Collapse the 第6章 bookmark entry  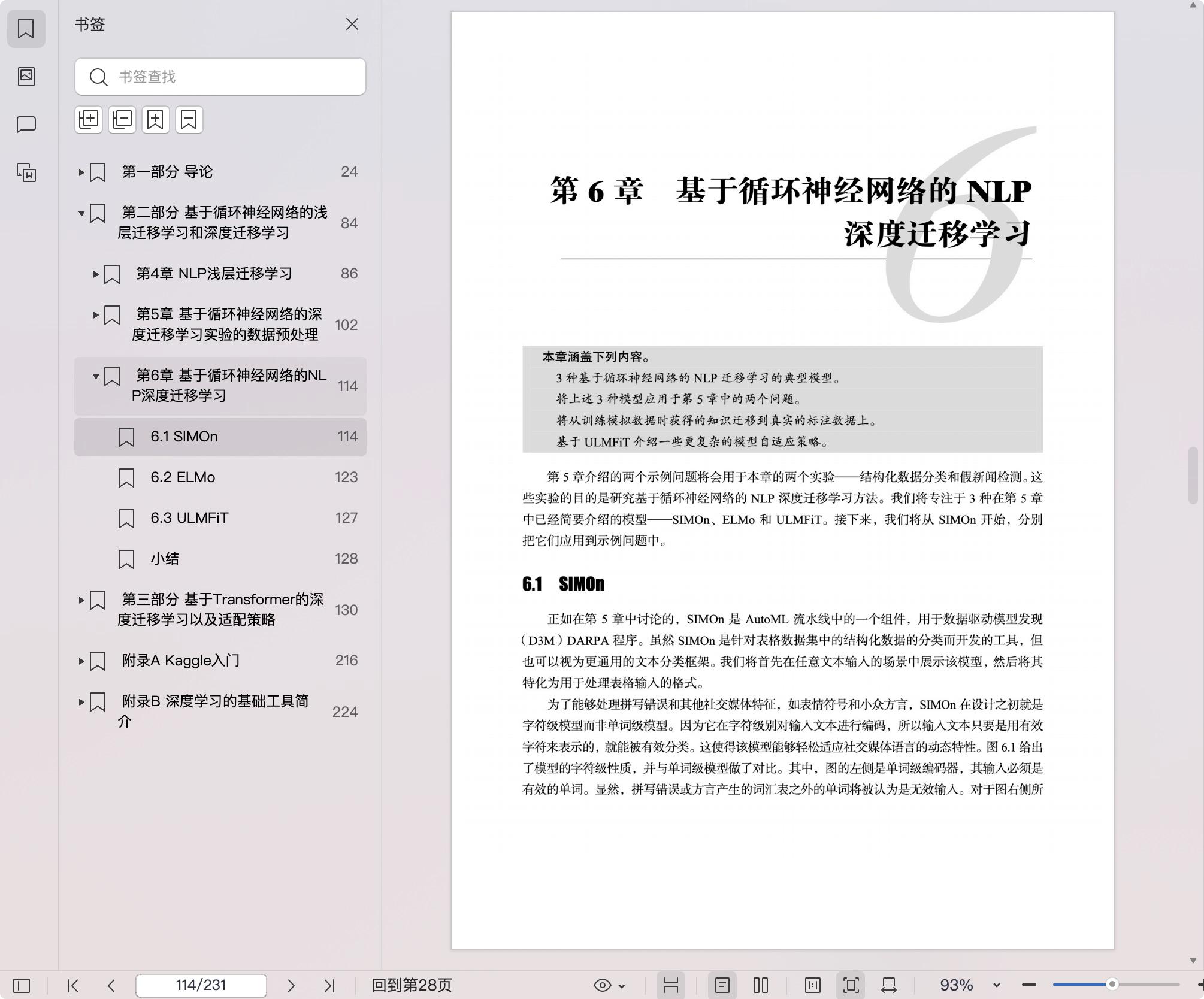click(x=96, y=376)
